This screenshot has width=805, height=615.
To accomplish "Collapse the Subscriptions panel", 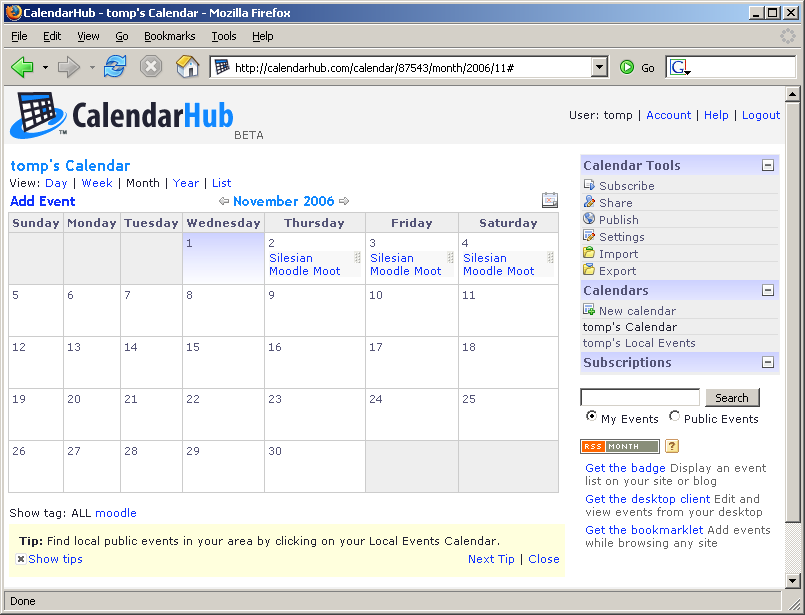I will pos(768,362).
